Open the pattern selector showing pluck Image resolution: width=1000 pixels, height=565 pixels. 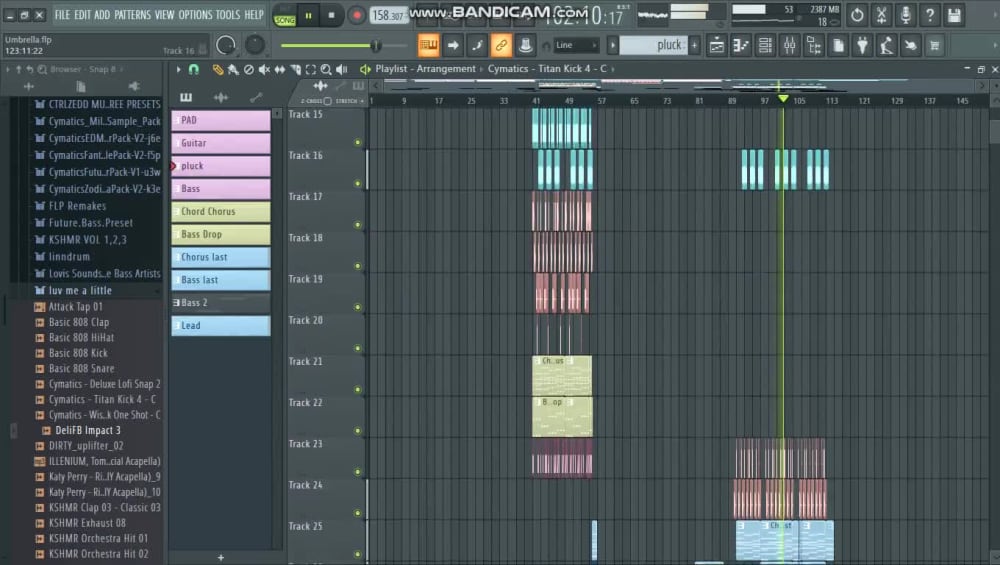pos(654,45)
